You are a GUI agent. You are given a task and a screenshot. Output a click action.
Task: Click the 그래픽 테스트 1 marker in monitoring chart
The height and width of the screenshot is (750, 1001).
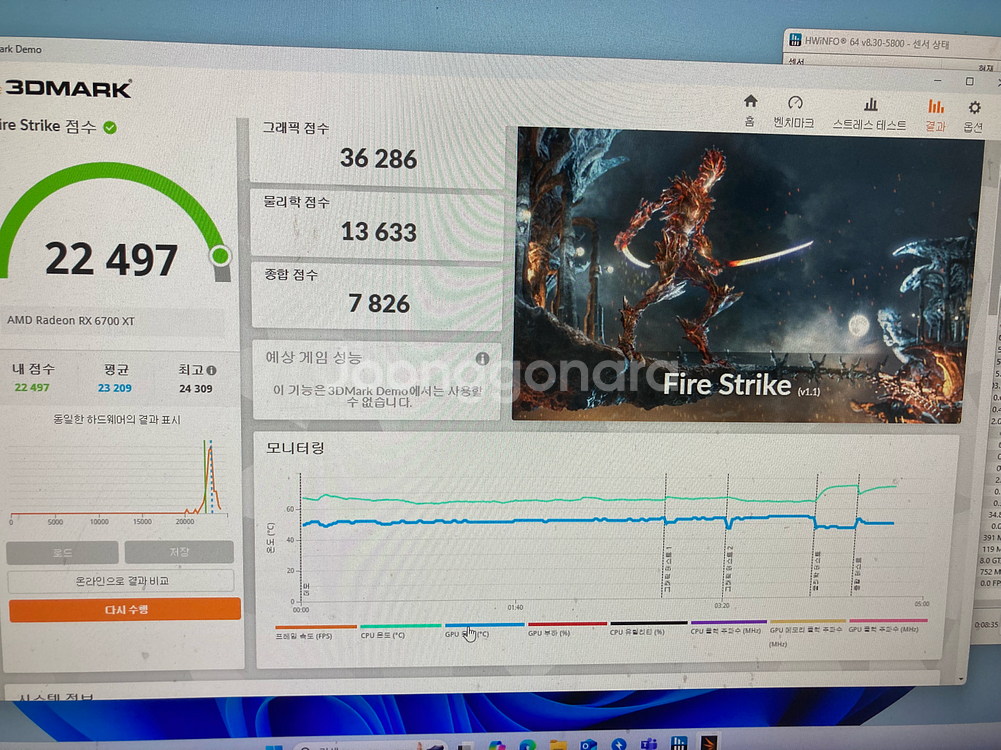668,569
